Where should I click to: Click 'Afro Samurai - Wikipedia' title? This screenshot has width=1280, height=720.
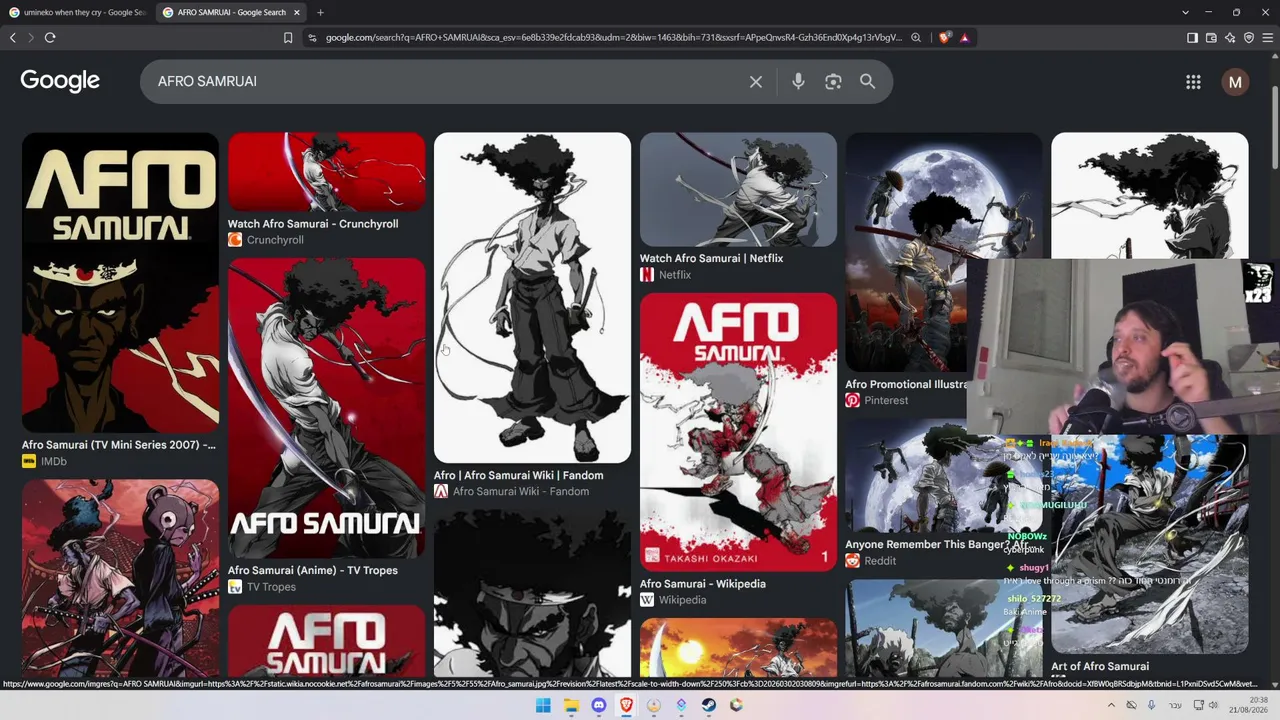click(x=703, y=584)
